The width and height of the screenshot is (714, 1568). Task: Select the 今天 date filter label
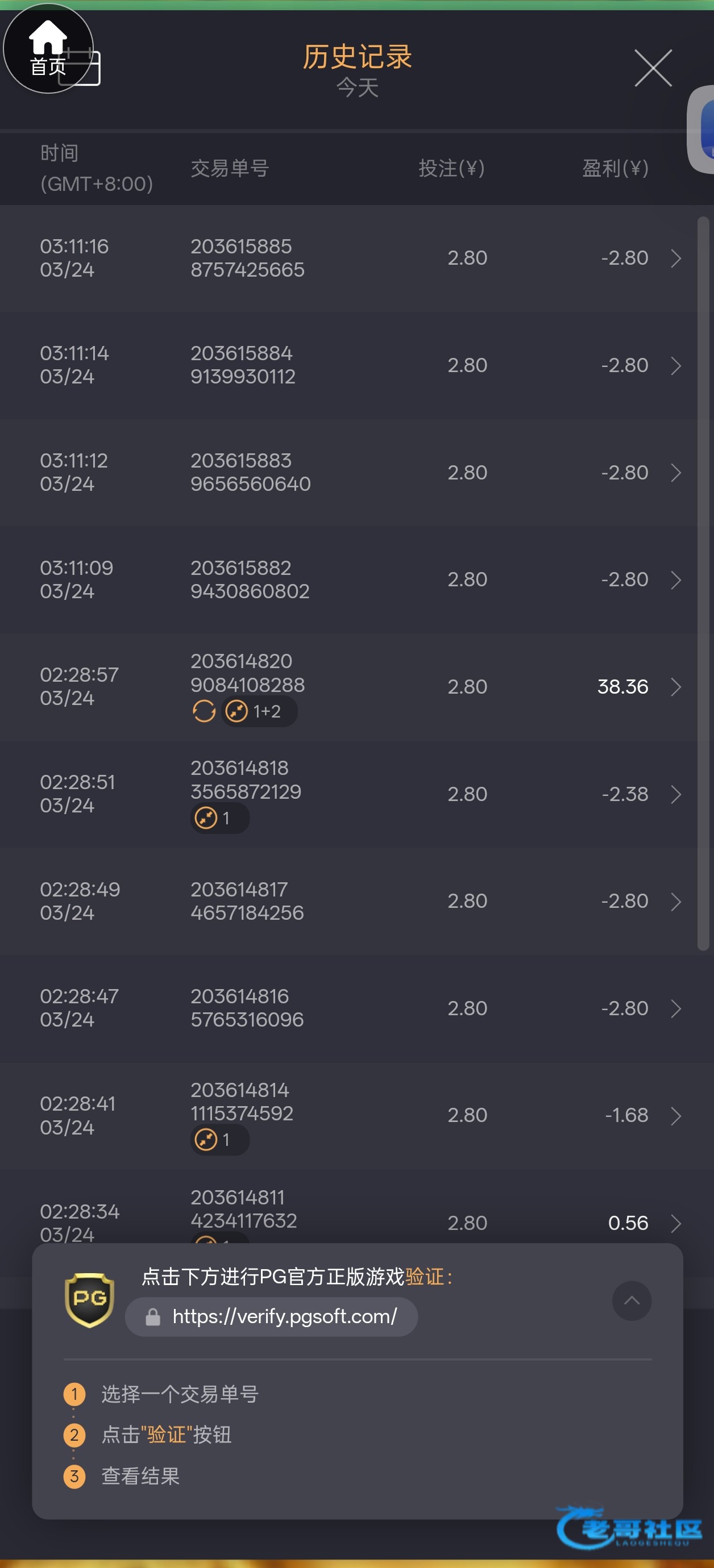click(358, 88)
